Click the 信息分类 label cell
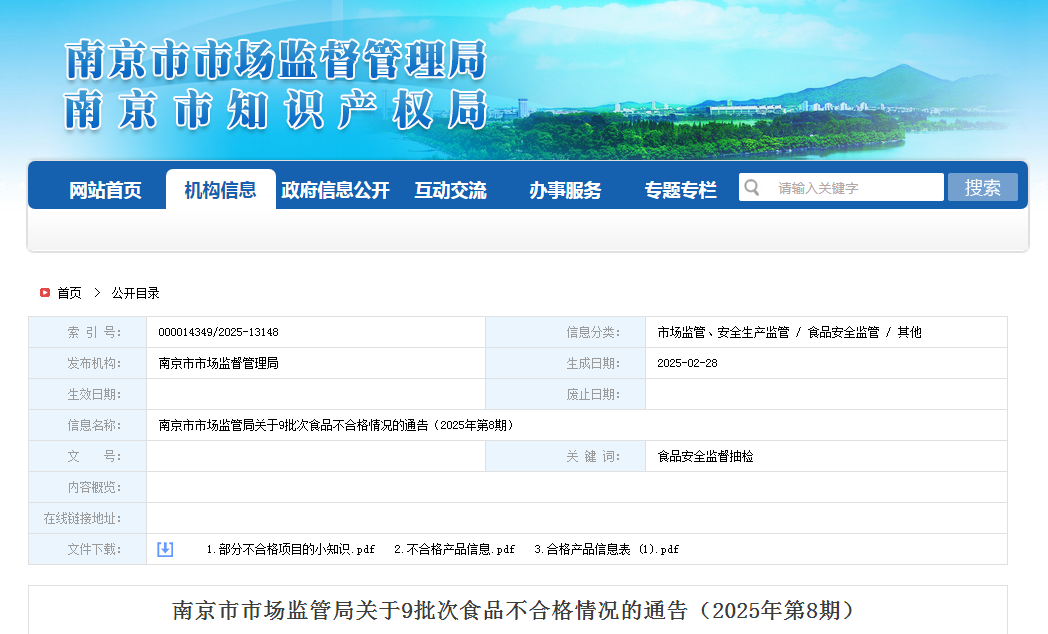The image size is (1048, 634). 565,332
